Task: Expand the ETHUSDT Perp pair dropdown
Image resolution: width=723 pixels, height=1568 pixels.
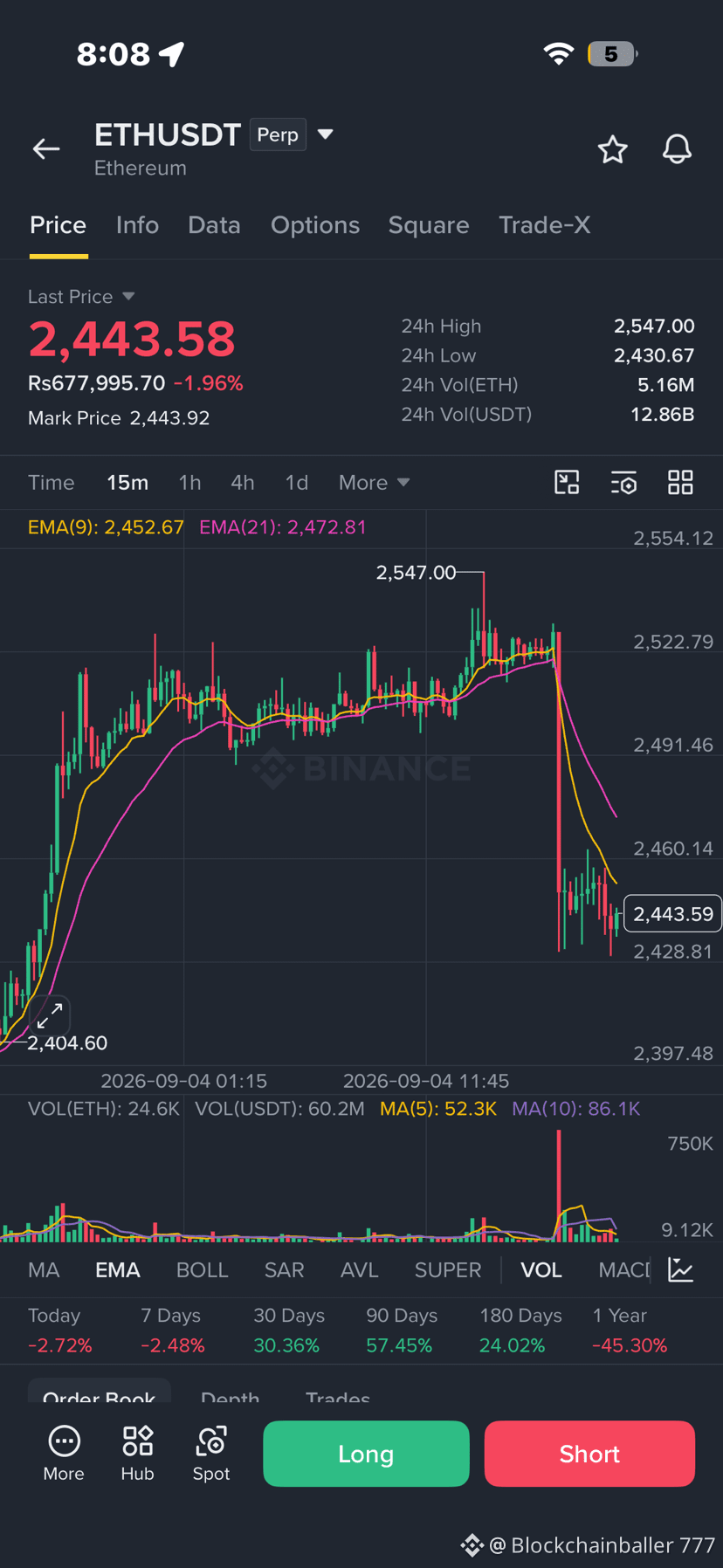Action: pyautogui.click(x=325, y=134)
